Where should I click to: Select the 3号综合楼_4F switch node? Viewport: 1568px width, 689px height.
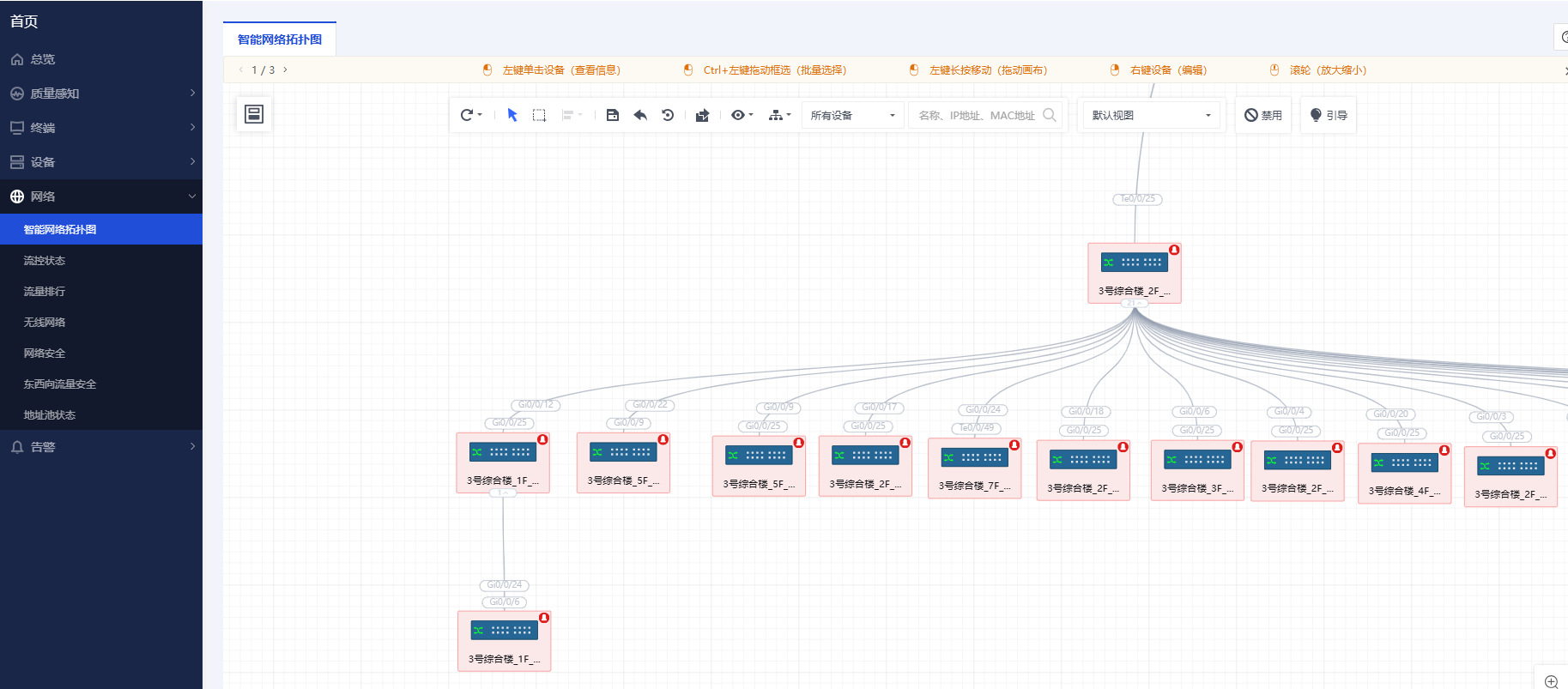(x=1405, y=474)
